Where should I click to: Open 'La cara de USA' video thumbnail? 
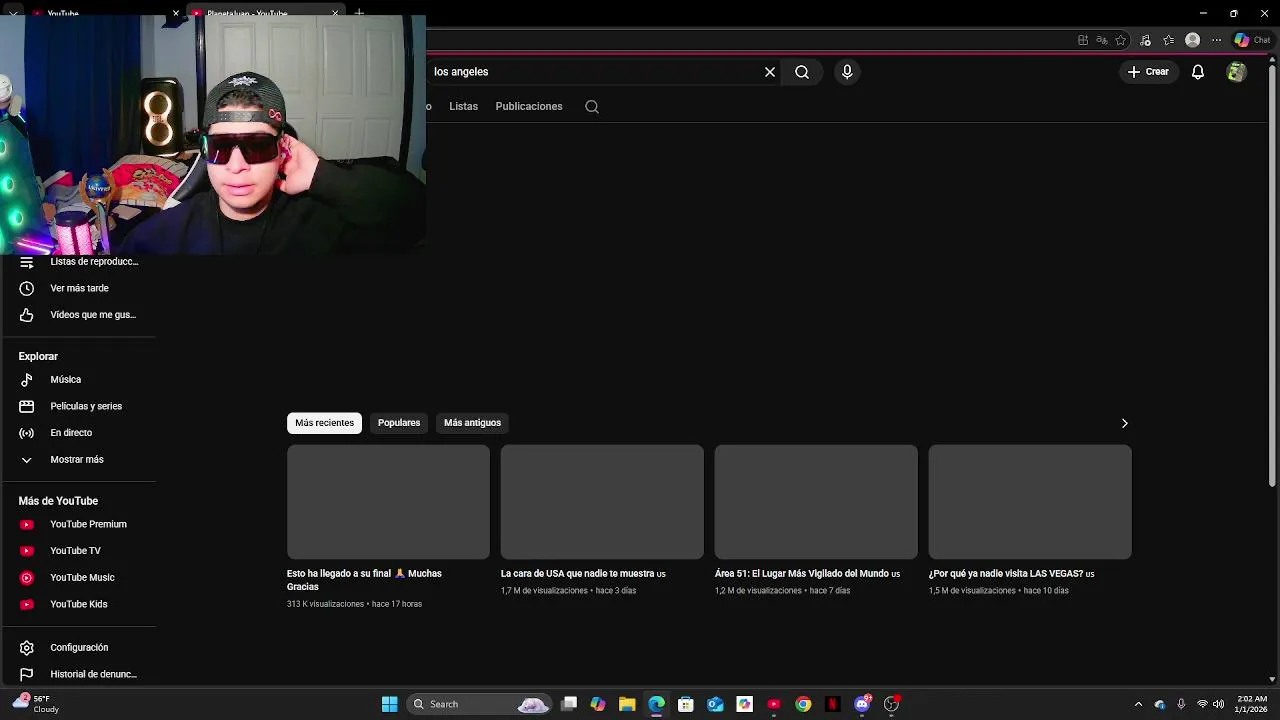click(602, 502)
